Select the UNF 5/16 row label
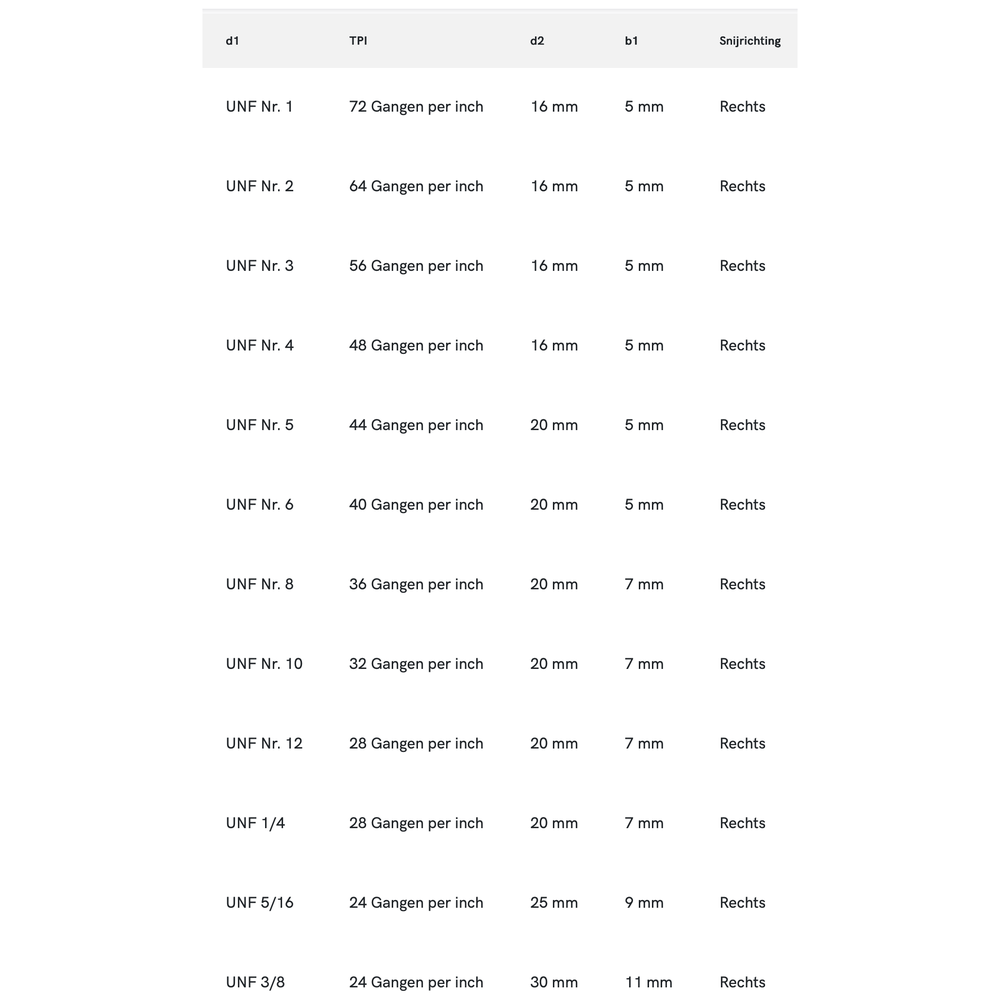Image resolution: width=1000 pixels, height=1000 pixels. (x=260, y=903)
